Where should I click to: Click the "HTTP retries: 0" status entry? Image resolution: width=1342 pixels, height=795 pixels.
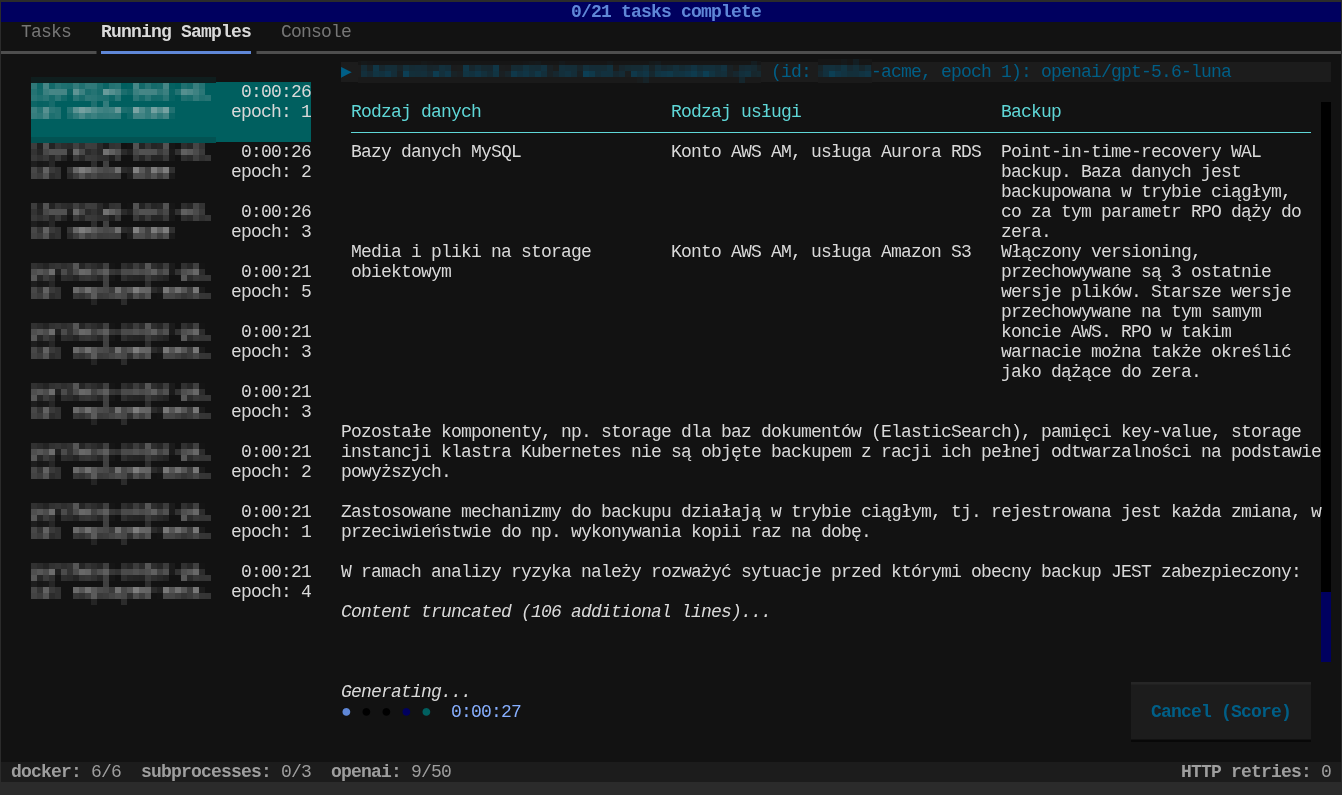click(1256, 772)
